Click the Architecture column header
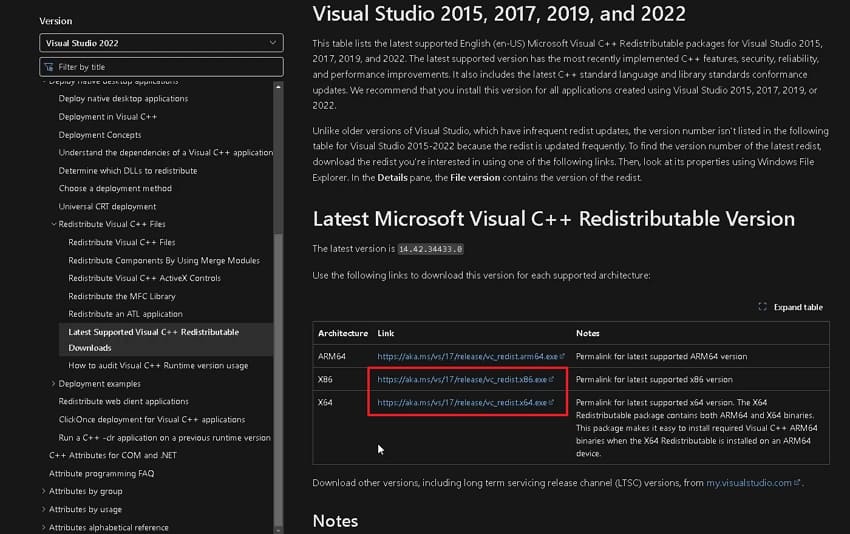 click(x=343, y=333)
